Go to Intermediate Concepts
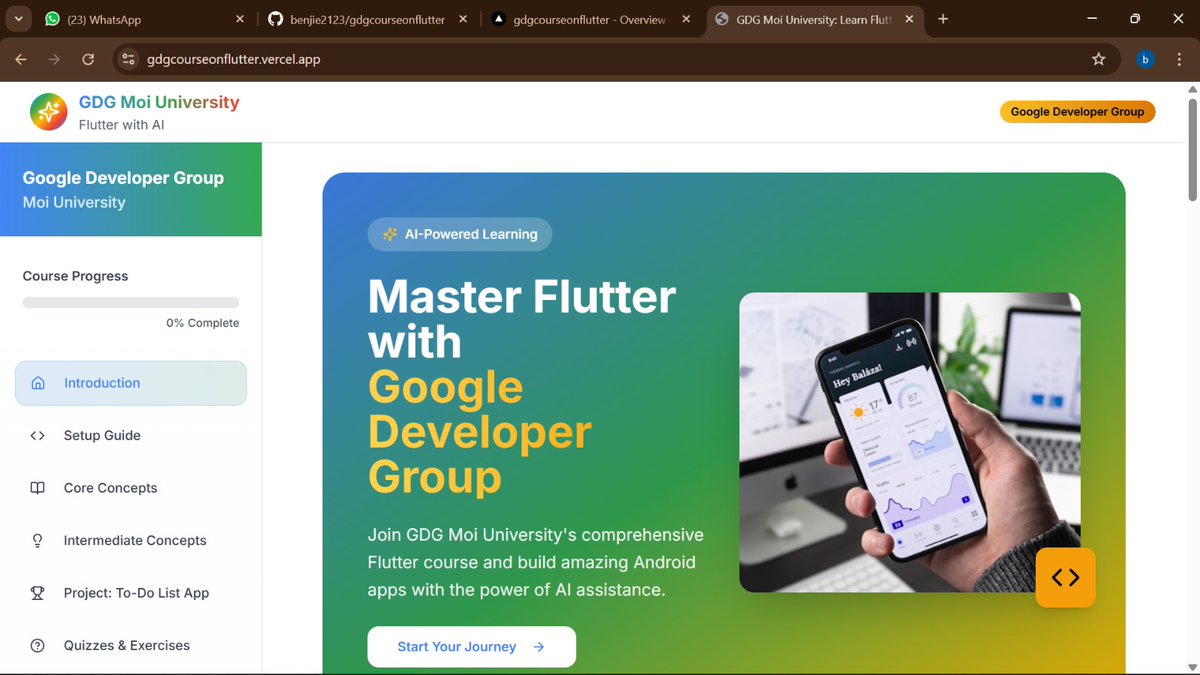This screenshot has height=675, width=1200. pyautogui.click(x=131, y=540)
